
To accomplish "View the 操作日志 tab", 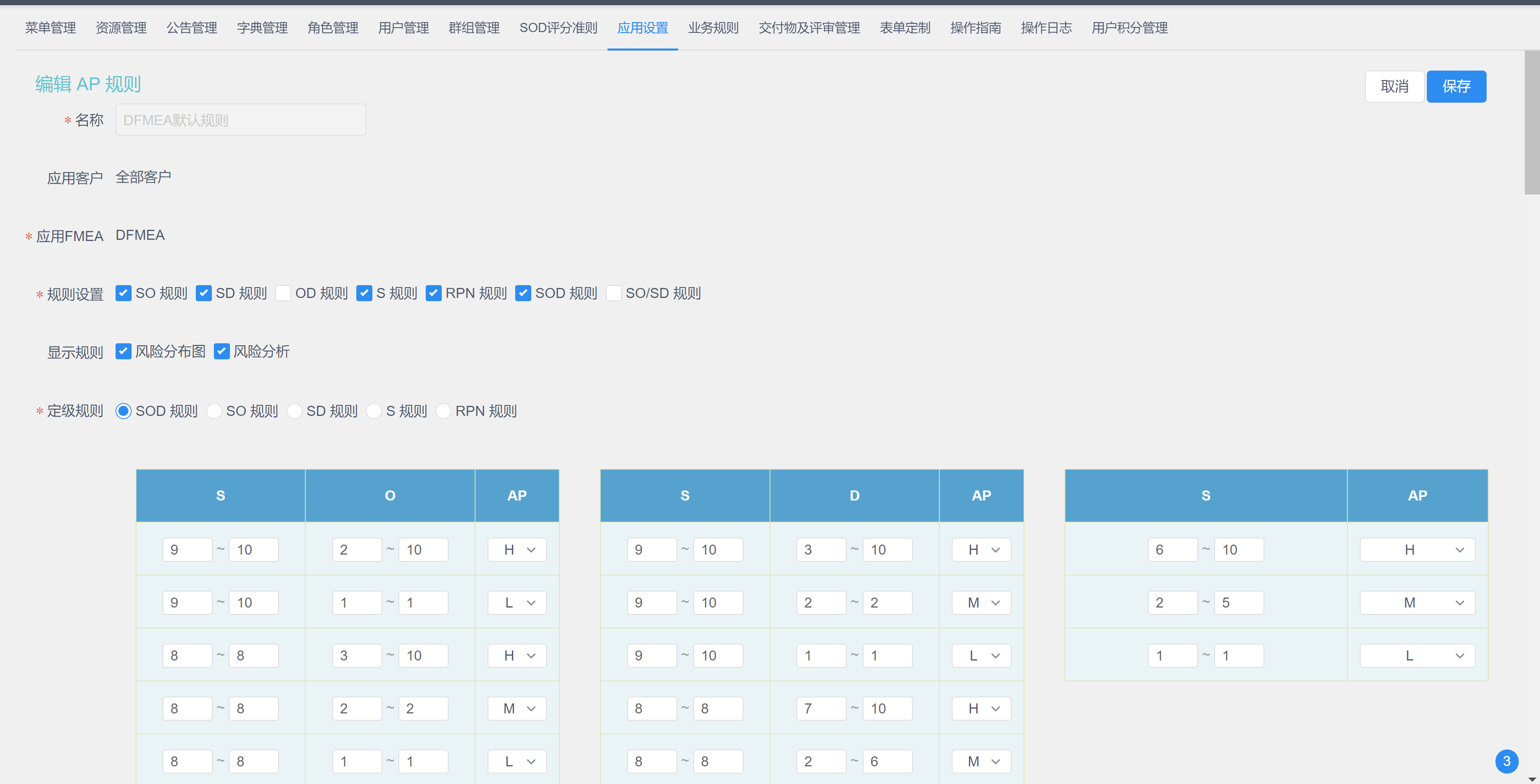I will [1046, 28].
